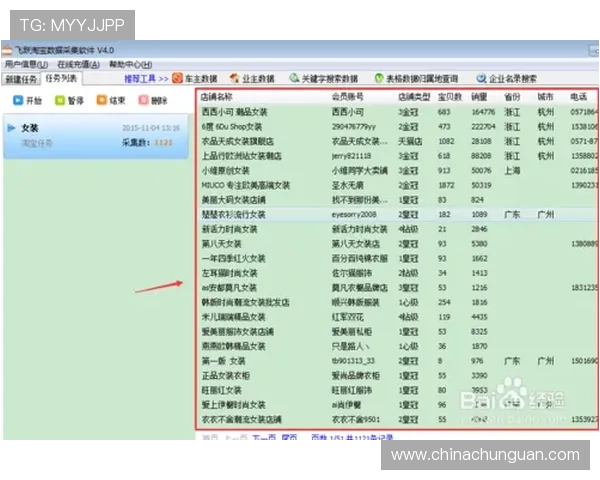
Task: Click the sales value 164776
Action: coord(483,112)
